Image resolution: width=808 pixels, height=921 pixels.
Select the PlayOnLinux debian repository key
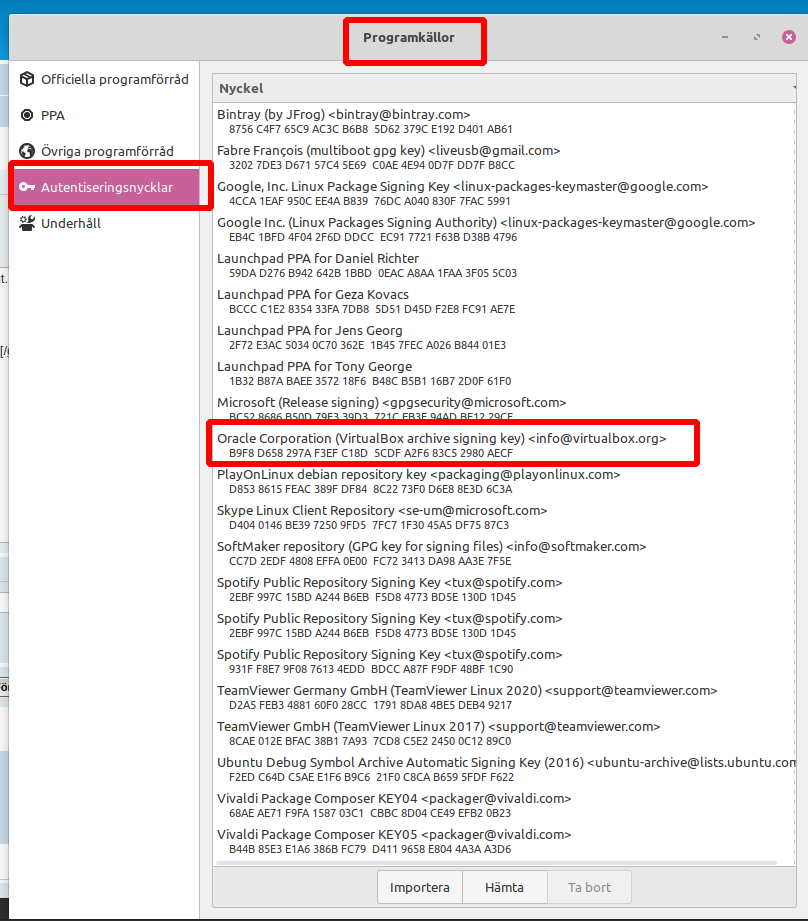tap(418, 475)
